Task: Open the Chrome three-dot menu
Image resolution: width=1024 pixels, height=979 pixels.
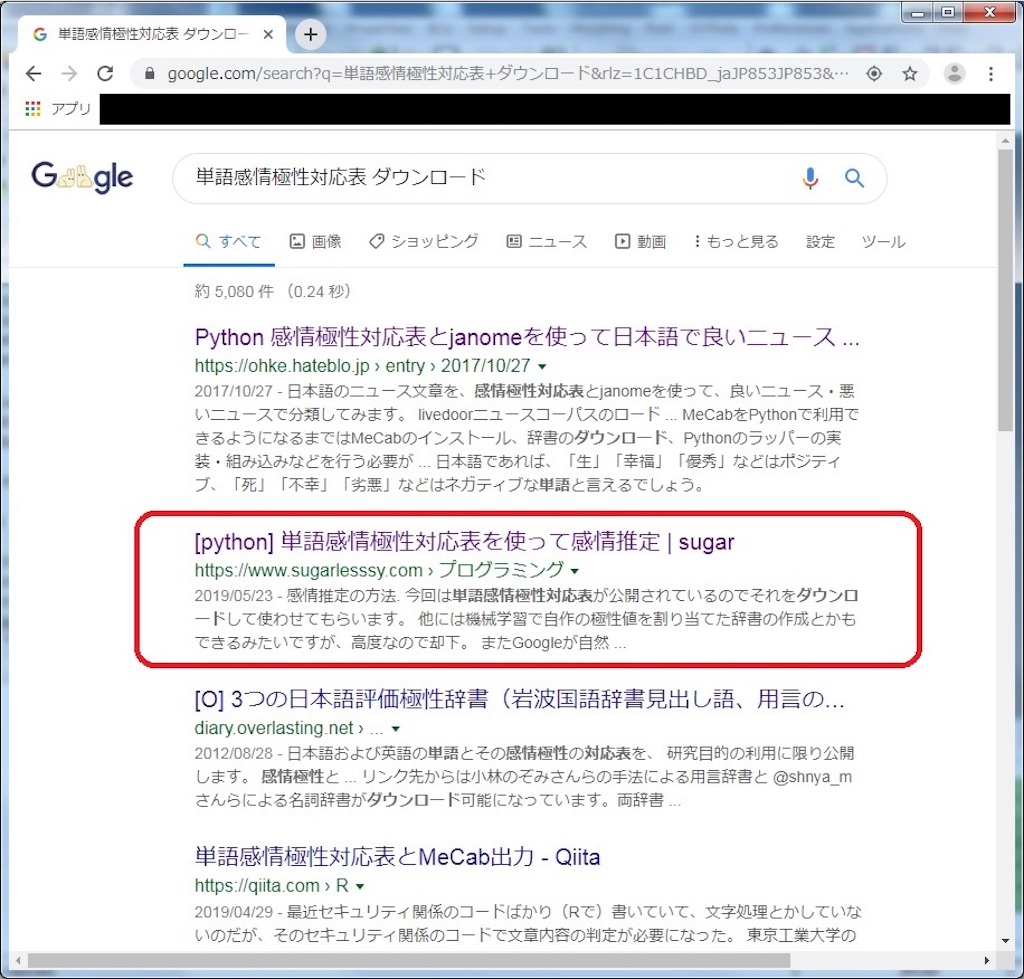Action: point(991,74)
